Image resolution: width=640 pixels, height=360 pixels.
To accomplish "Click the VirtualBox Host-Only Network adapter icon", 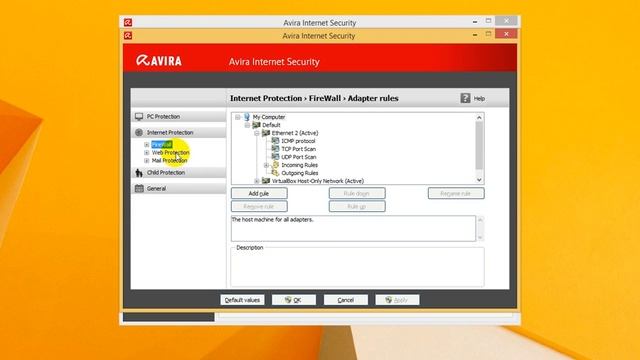I will (266, 181).
